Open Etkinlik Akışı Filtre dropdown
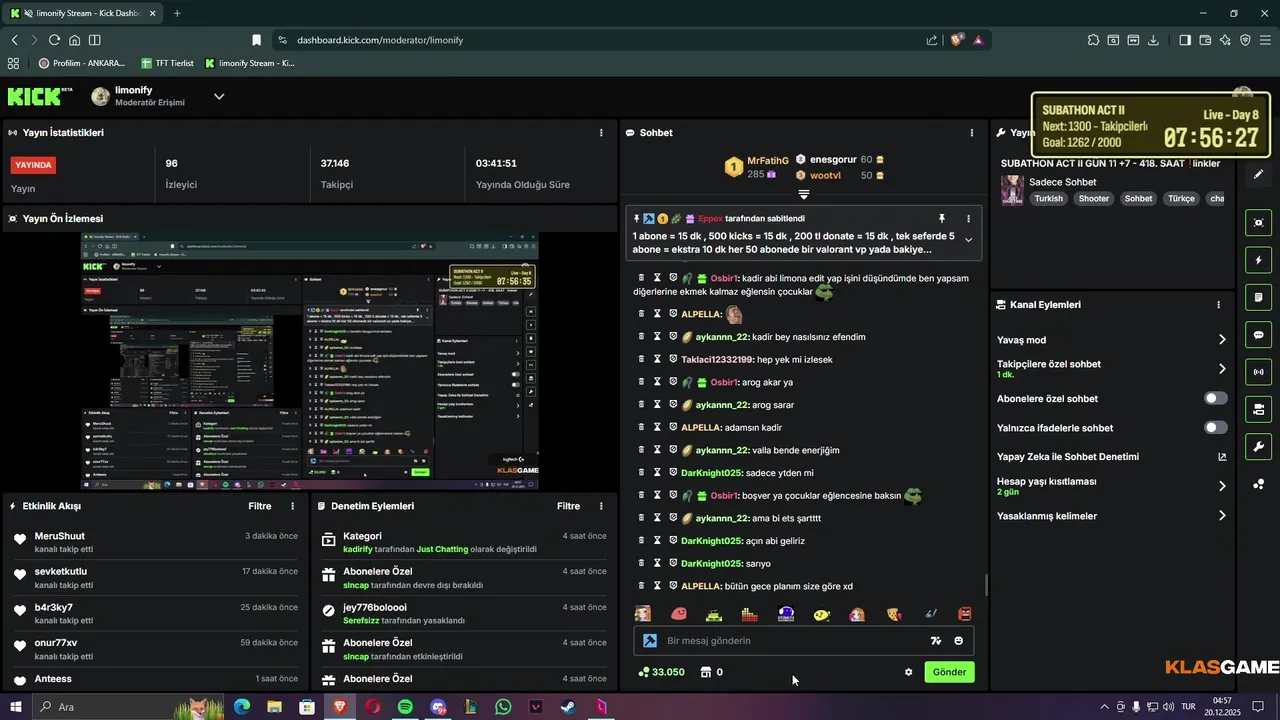 point(259,506)
